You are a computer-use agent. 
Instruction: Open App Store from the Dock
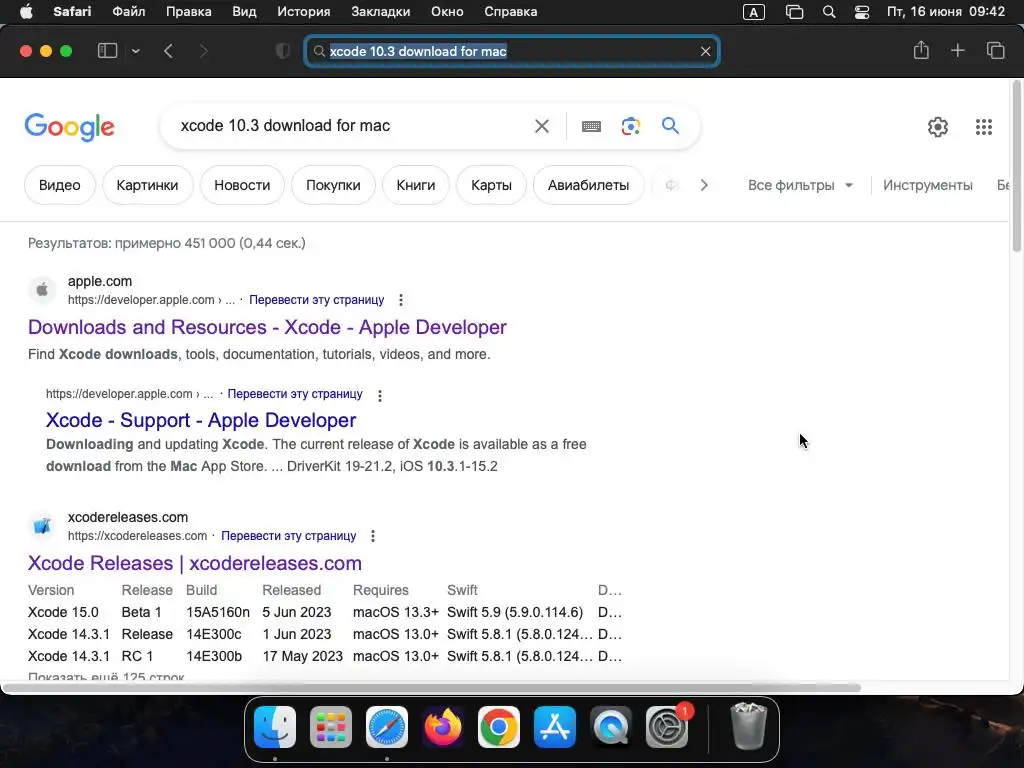(x=555, y=727)
